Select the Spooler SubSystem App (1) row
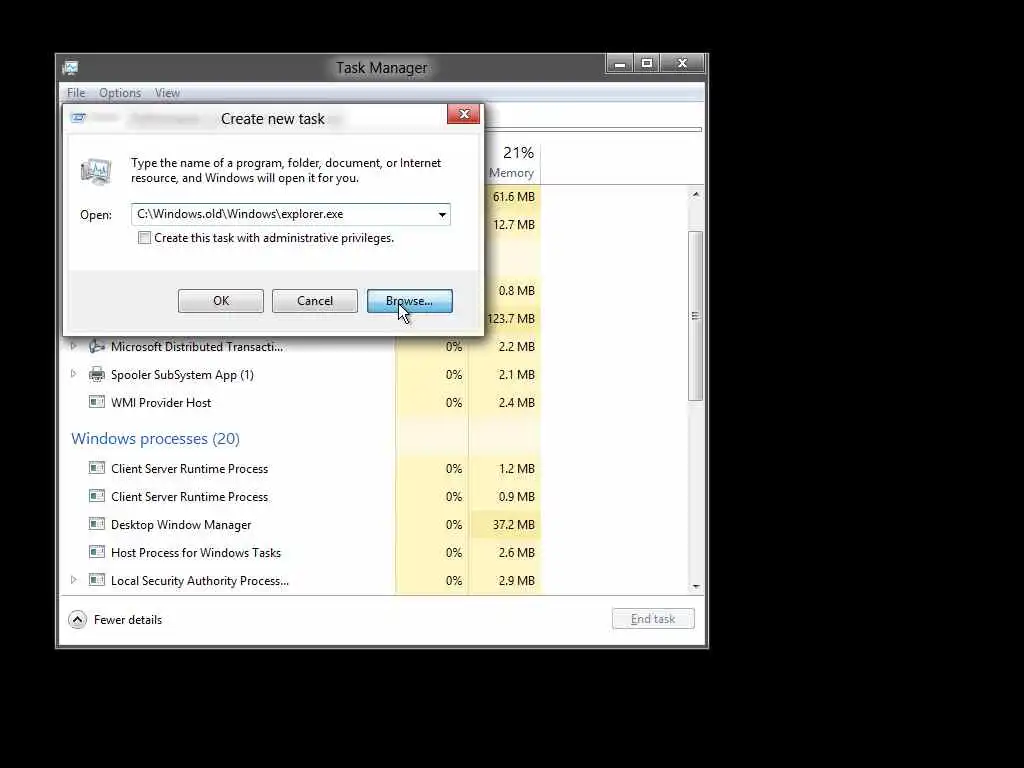Screen dimensions: 1024x768 pyautogui.click(x=300, y=374)
